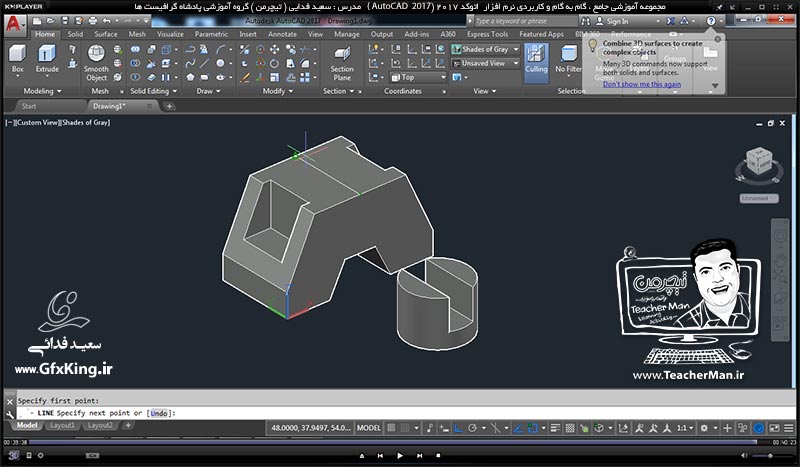The image size is (800, 467).
Task: Click the Sign In button
Action: point(613,21)
